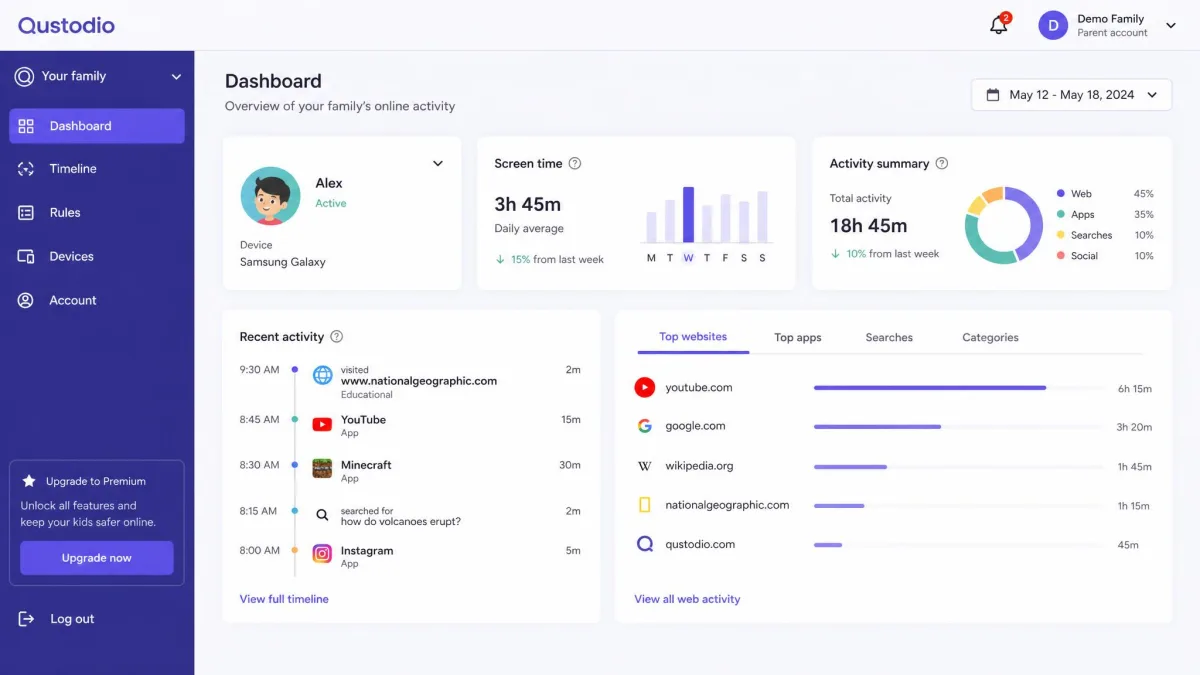This screenshot has width=1200, height=675.
Task: Open the notifications bell icon
Action: click(998, 26)
